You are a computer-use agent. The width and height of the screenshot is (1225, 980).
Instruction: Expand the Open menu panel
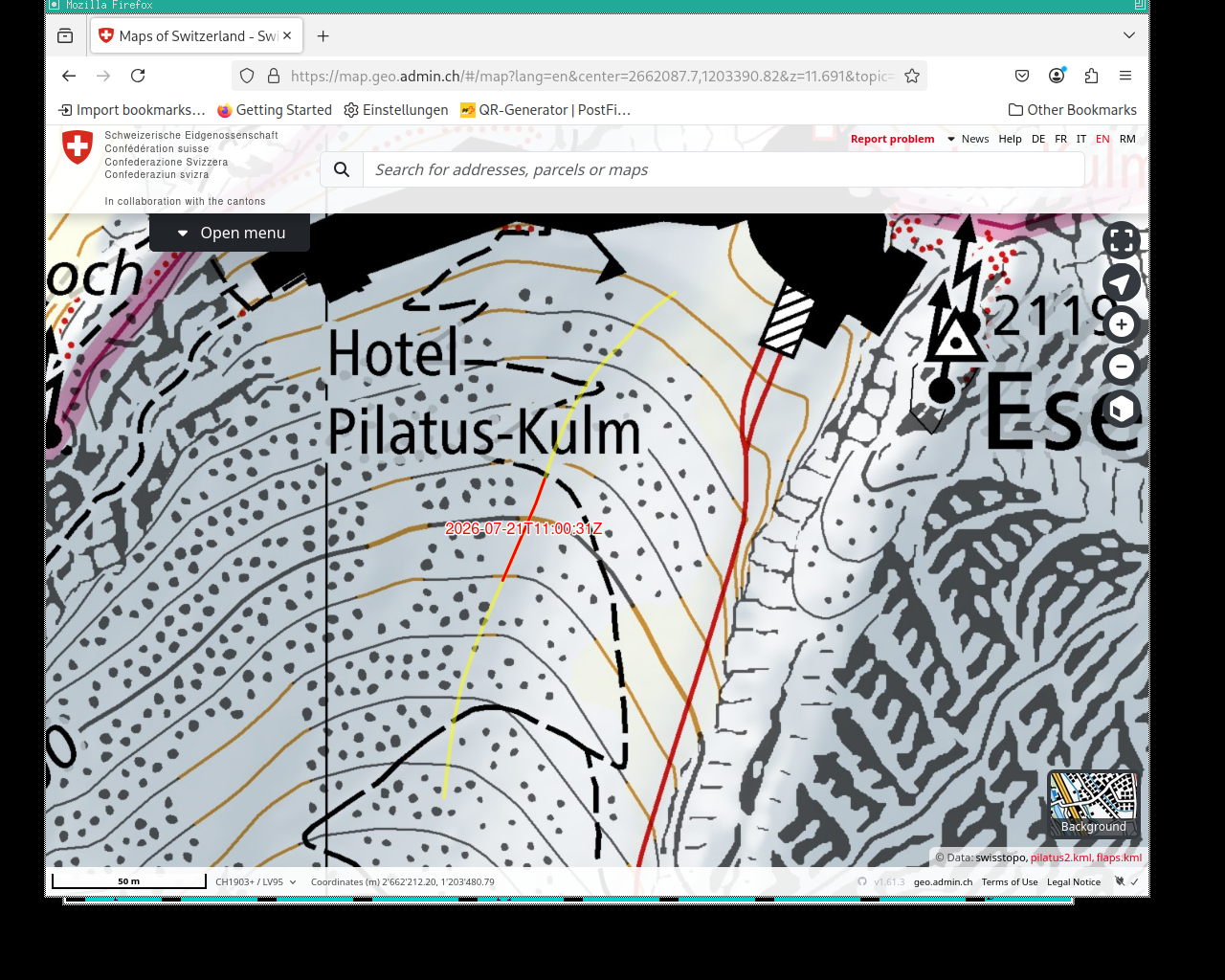230,234
